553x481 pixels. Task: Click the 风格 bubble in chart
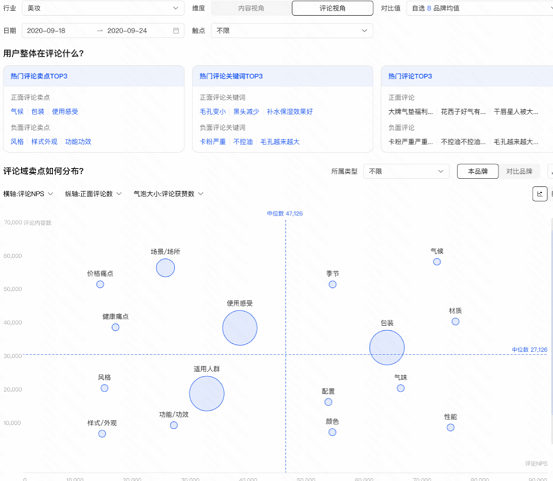(104, 388)
